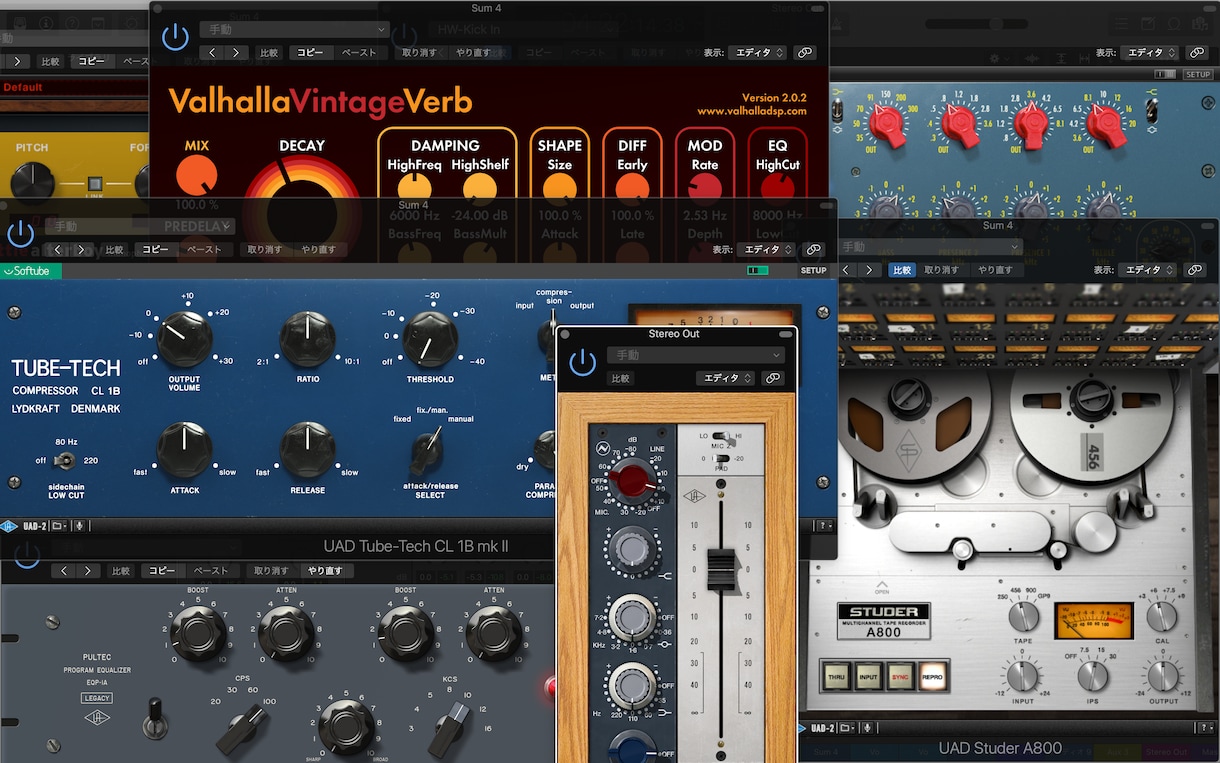1220x763 pixels.
Task: Go to next preset in Pultec window
Action: pyautogui.click(x=89, y=571)
